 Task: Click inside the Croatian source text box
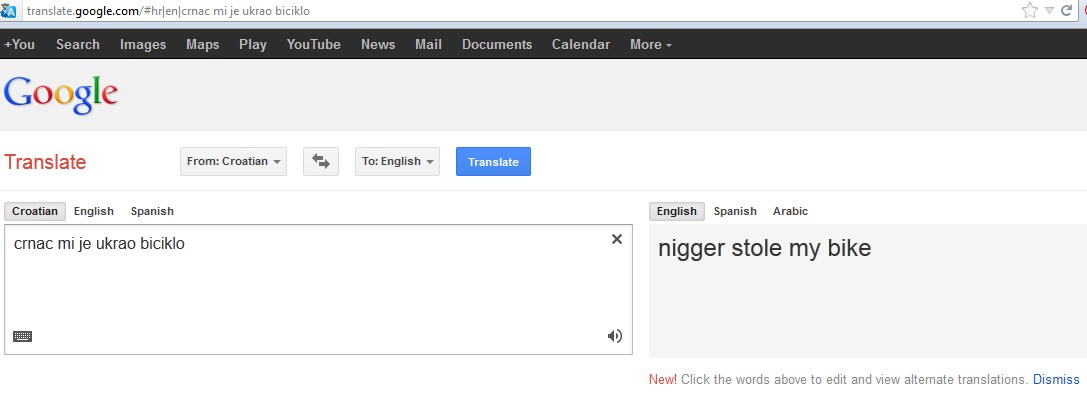click(x=318, y=289)
